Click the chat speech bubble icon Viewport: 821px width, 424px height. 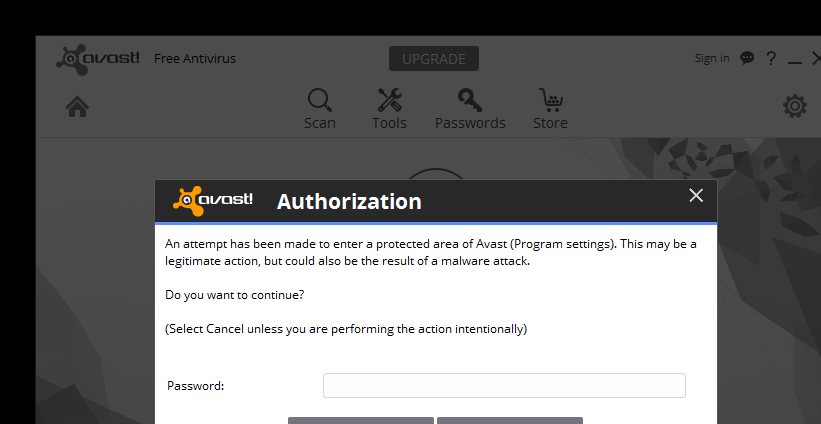pyautogui.click(x=747, y=58)
